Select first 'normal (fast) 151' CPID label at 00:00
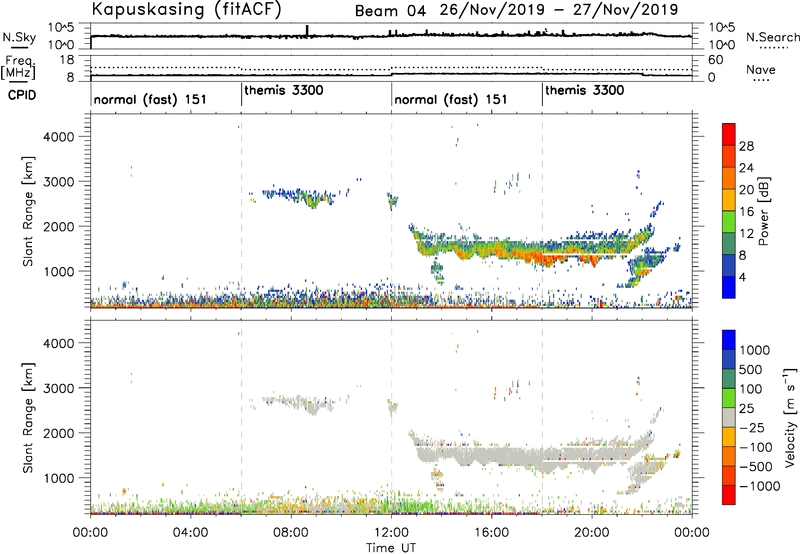 click(150, 99)
